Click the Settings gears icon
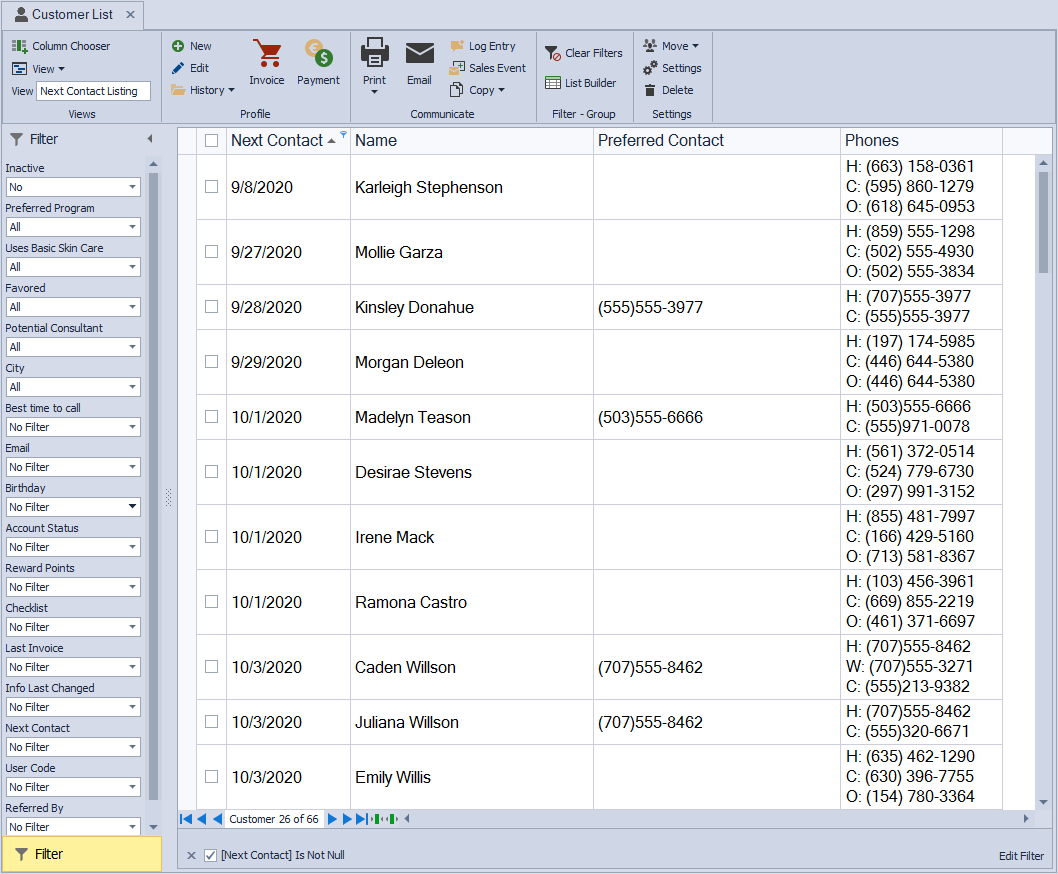1058x874 pixels. coord(650,68)
